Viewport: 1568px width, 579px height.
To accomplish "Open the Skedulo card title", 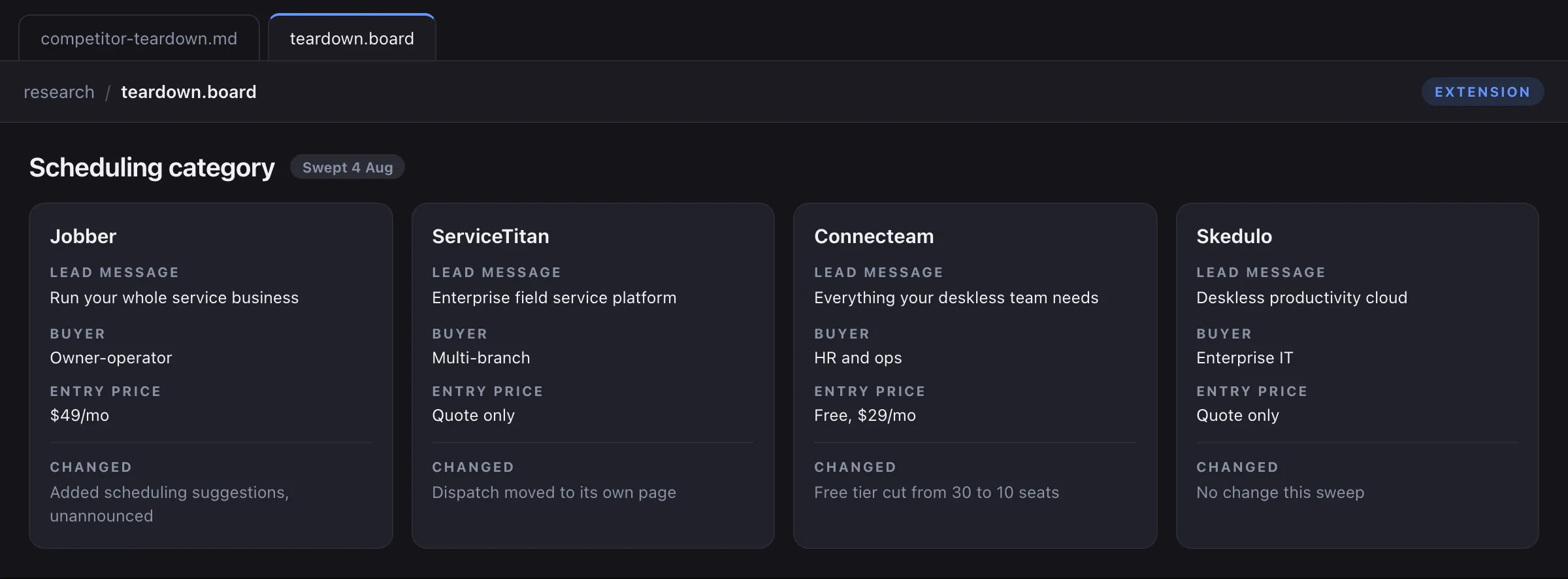I will coord(1234,237).
